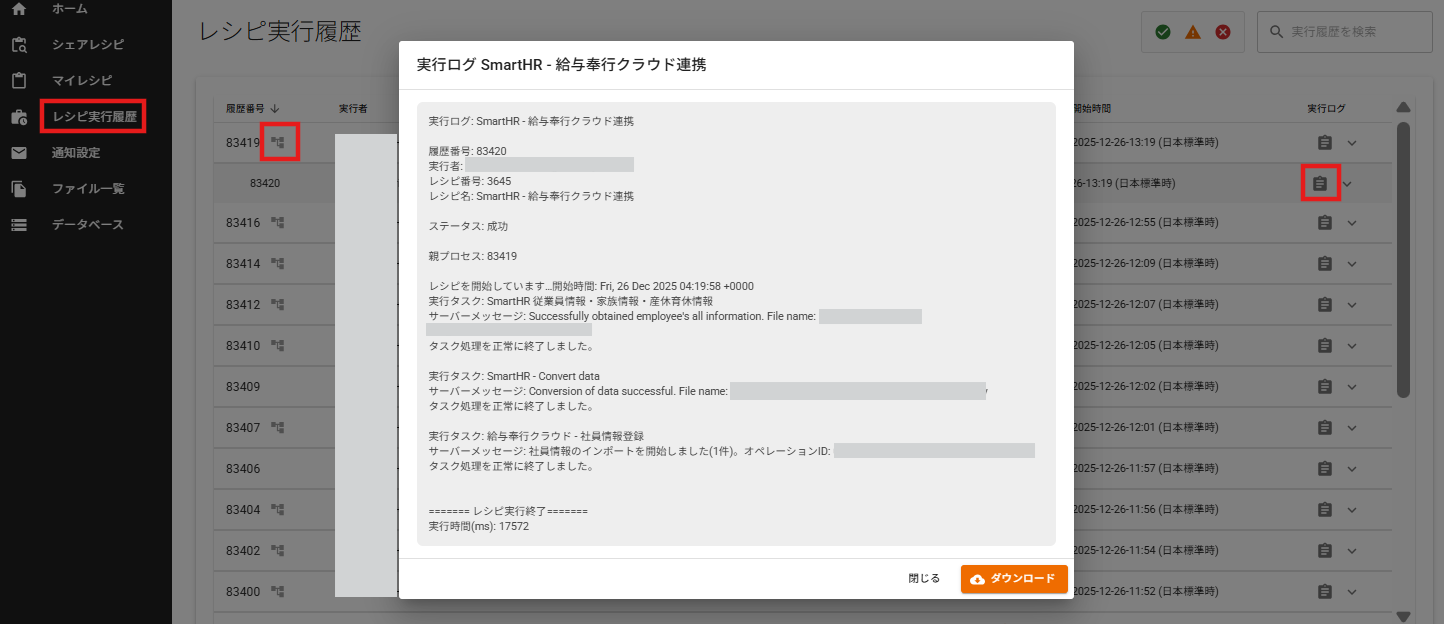
Task: Click the child-process tree icon for 83400
Action: click(x=278, y=591)
